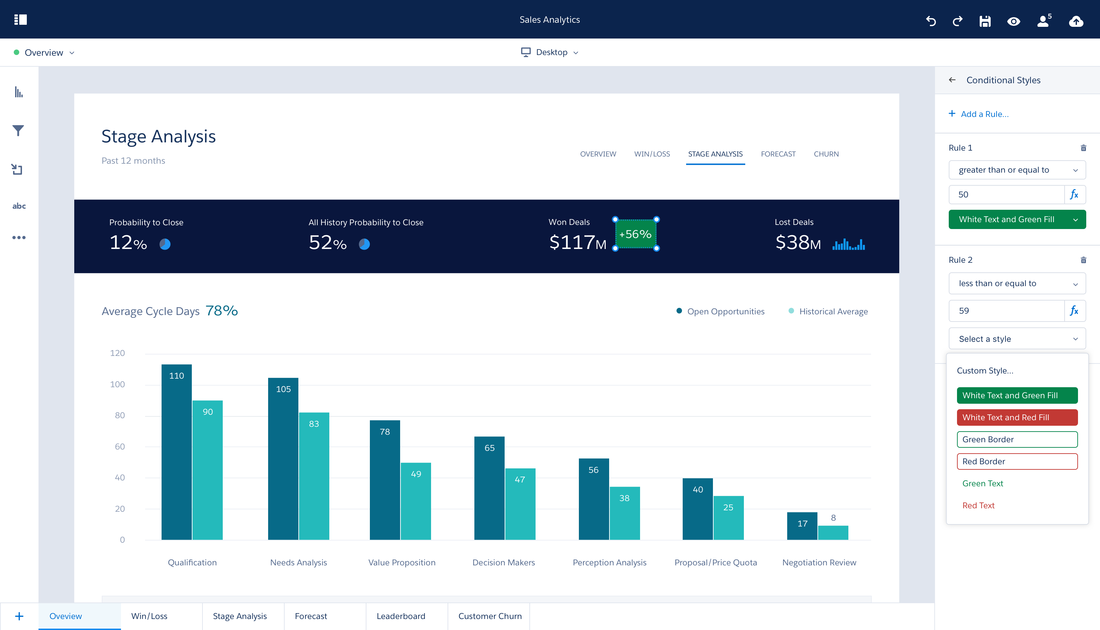The height and width of the screenshot is (630, 1100).
Task: Open the more options ellipsis icon
Action: click(19, 238)
